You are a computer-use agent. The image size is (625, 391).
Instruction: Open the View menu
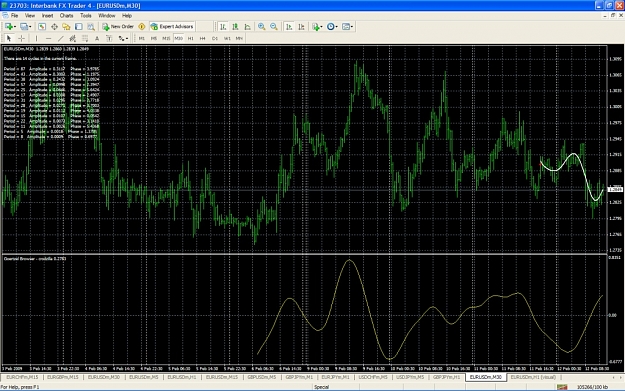[x=30, y=16]
